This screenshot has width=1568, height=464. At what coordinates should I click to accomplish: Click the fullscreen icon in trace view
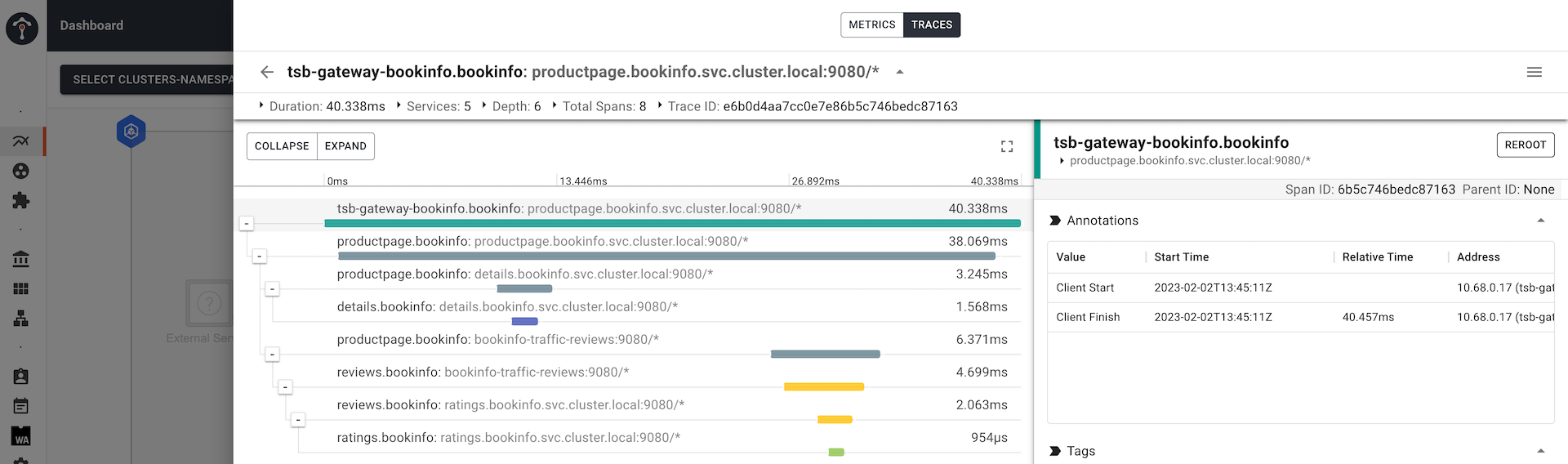tap(1007, 146)
